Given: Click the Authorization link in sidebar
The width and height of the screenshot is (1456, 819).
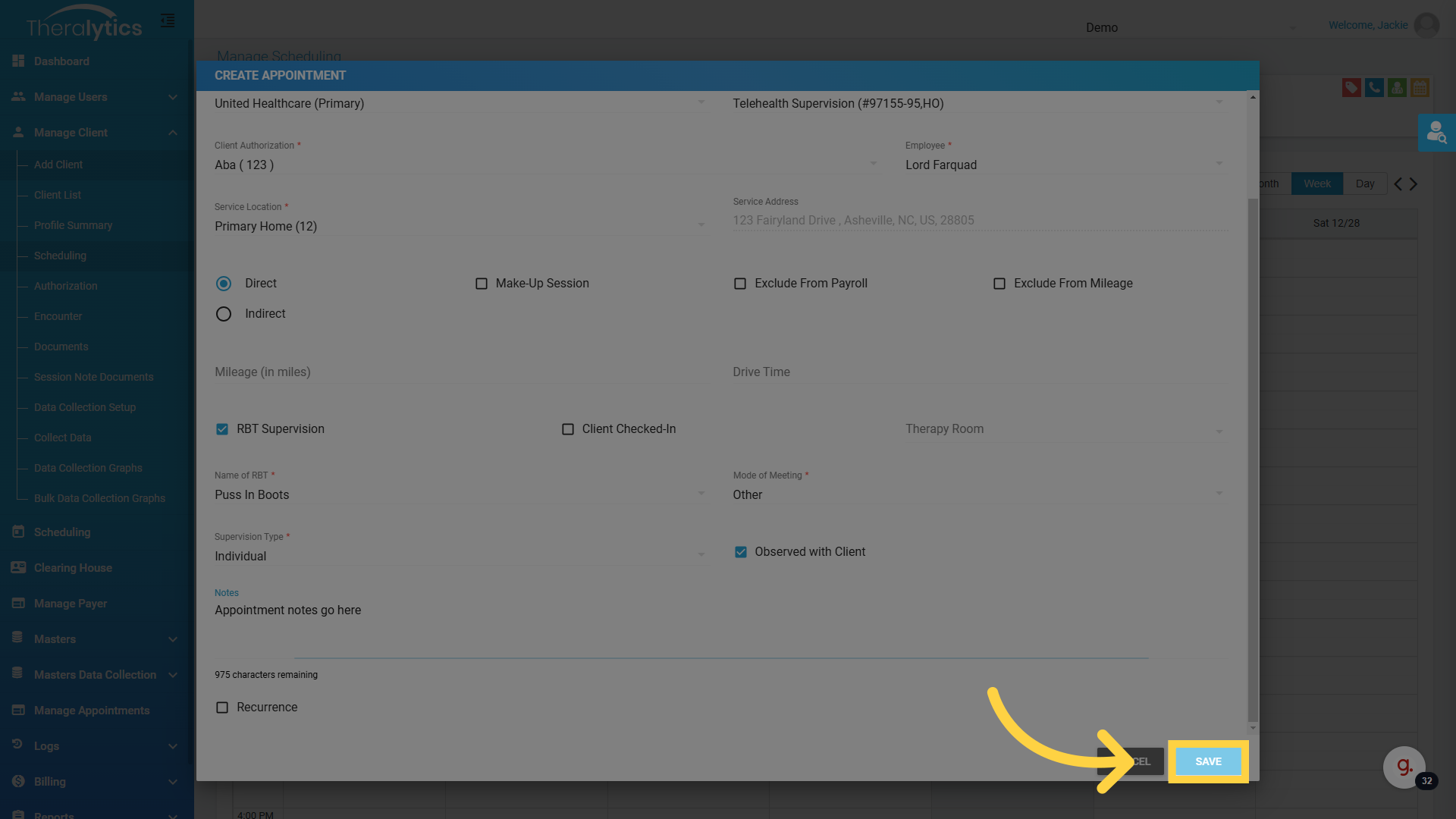Looking at the screenshot, I should [x=66, y=286].
